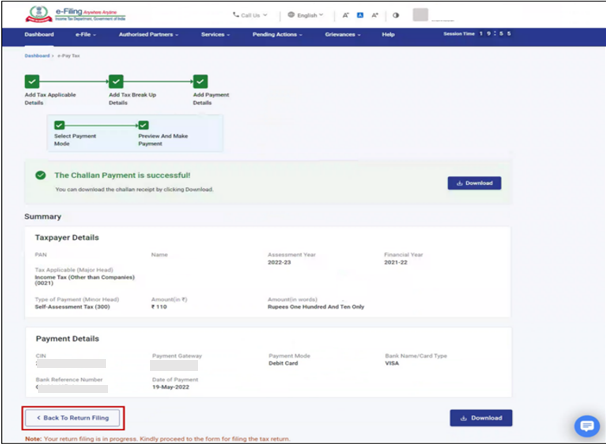Click the Preview And Make Payment step icon
The width and height of the screenshot is (606, 444).
coord(144,125)
